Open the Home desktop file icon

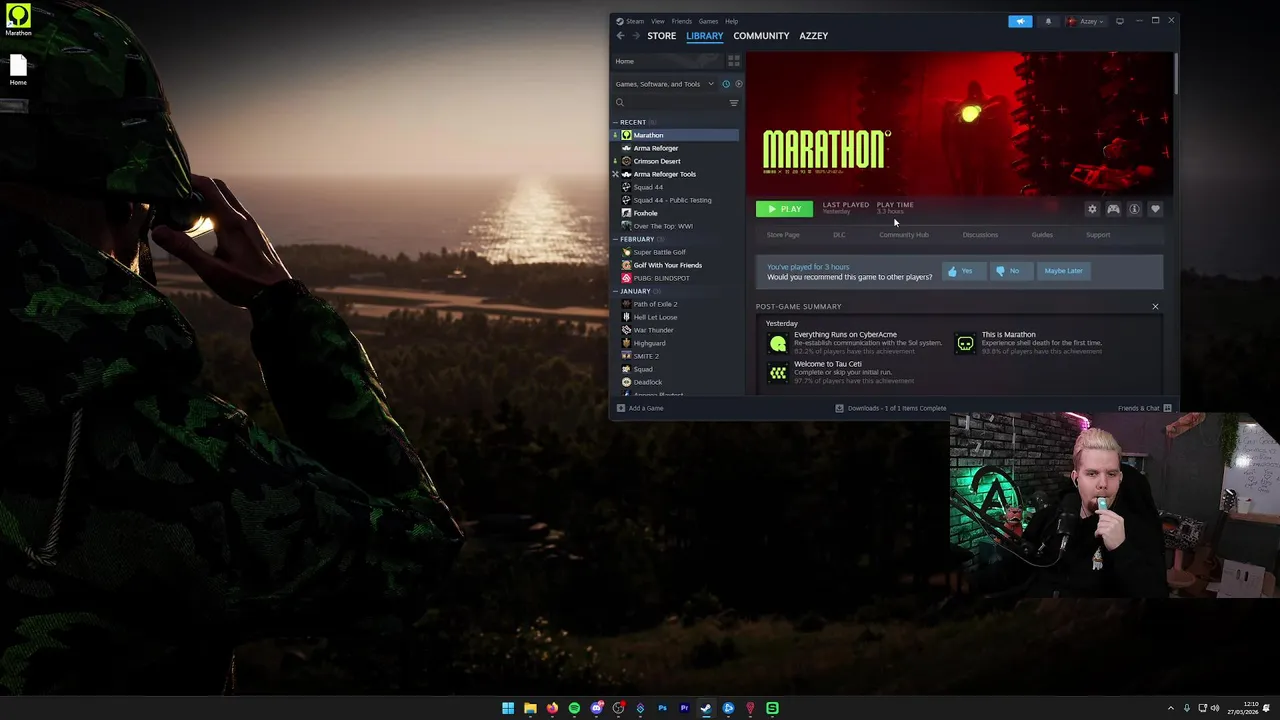(x=18, y=70)
